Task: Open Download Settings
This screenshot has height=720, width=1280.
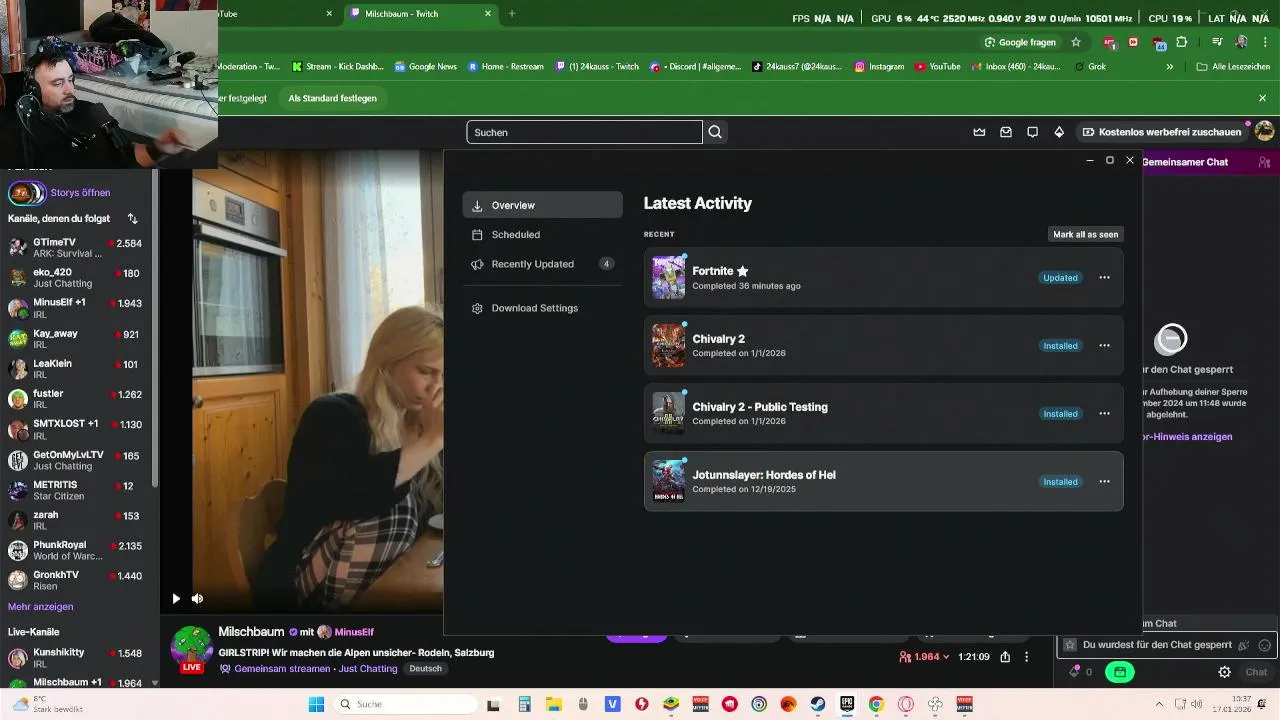Action: pos(542,308)
